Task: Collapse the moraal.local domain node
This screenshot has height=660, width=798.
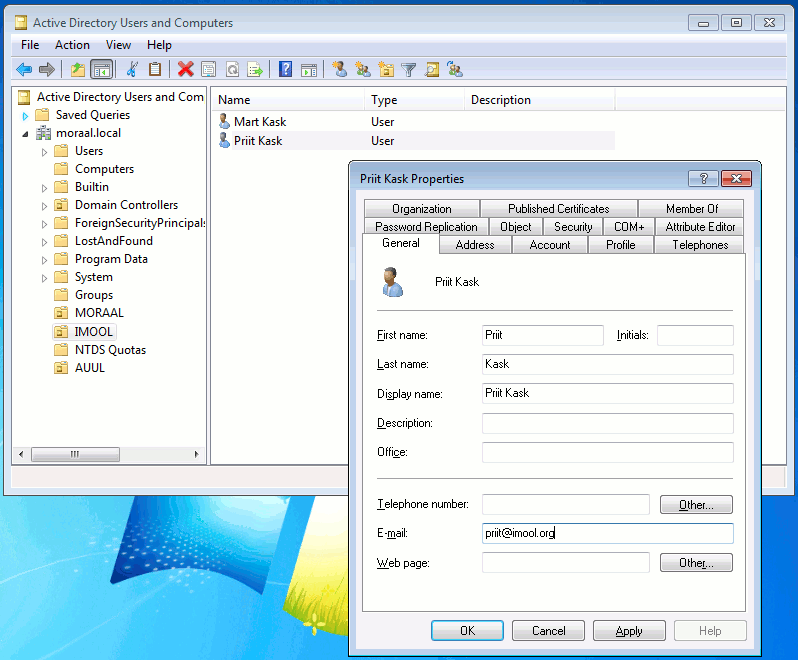Action: (x=25, y=134)
